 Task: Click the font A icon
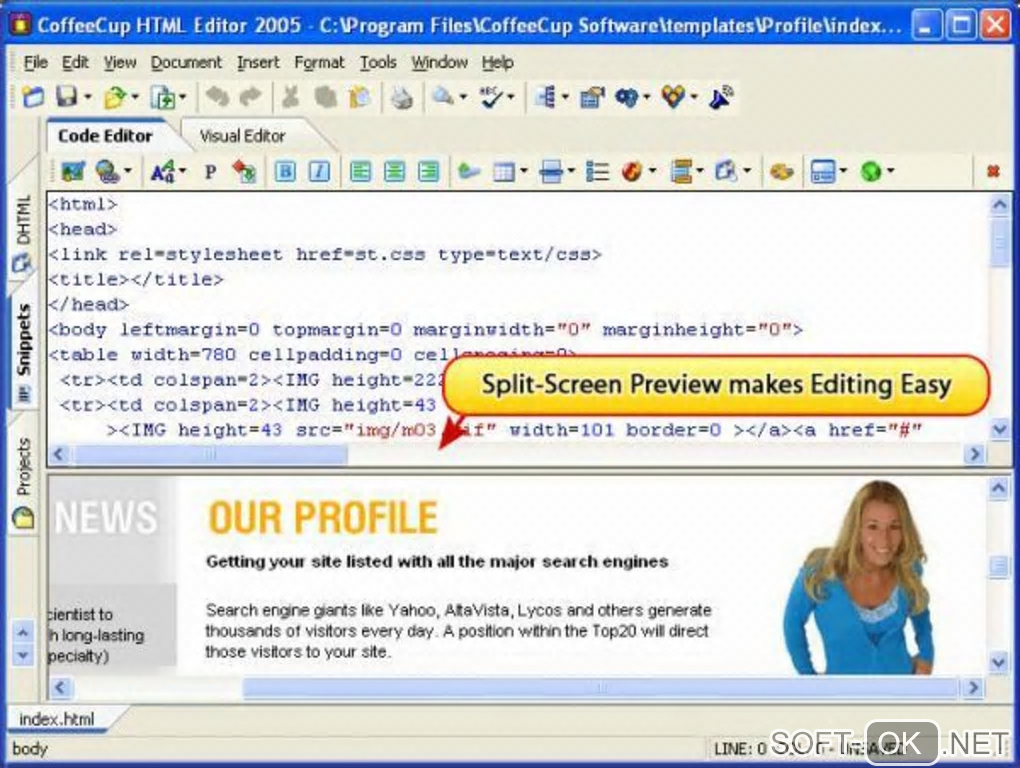[162, 172]
